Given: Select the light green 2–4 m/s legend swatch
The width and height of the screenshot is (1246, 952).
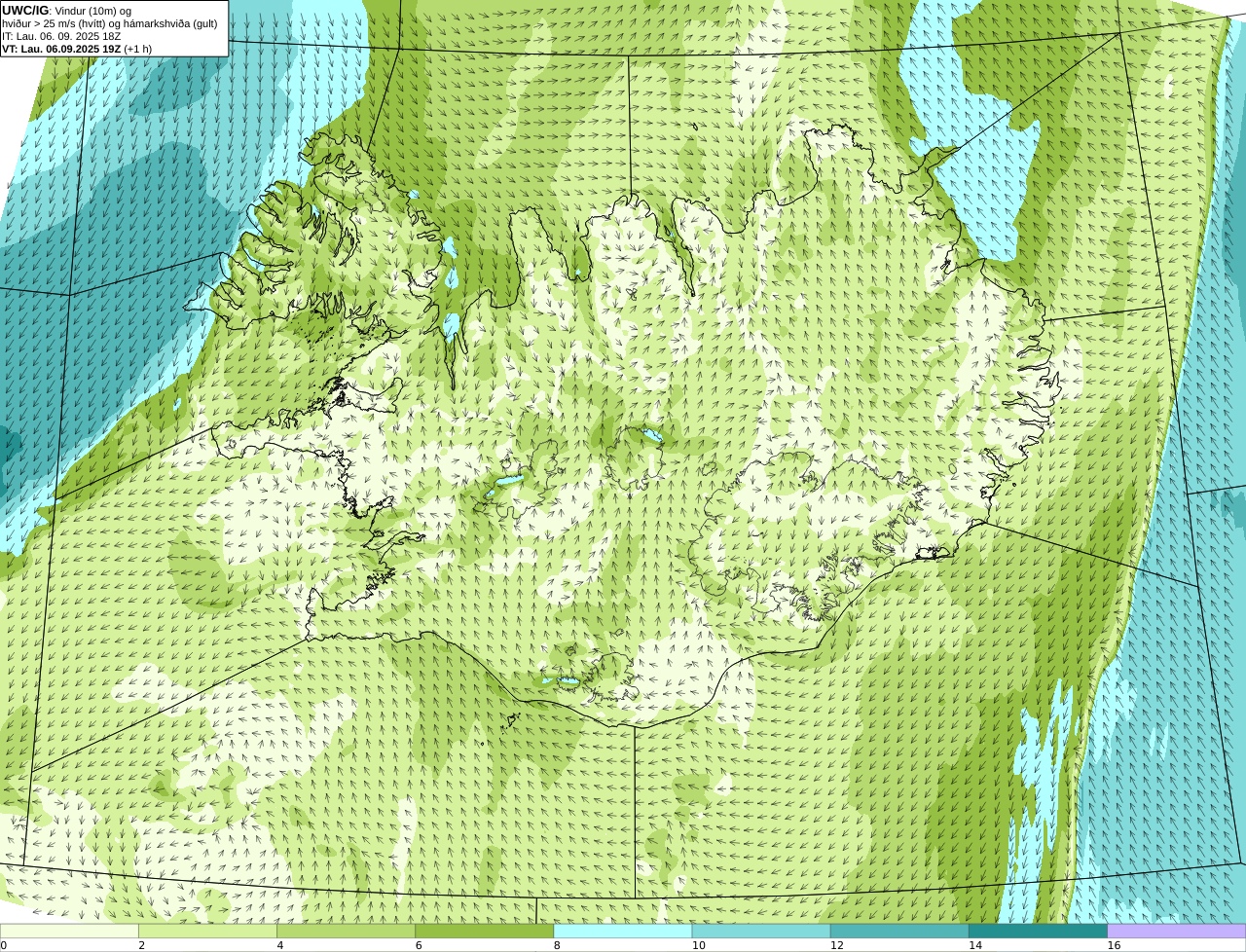Looking at the screenshot, I should [x=207, y=931].
